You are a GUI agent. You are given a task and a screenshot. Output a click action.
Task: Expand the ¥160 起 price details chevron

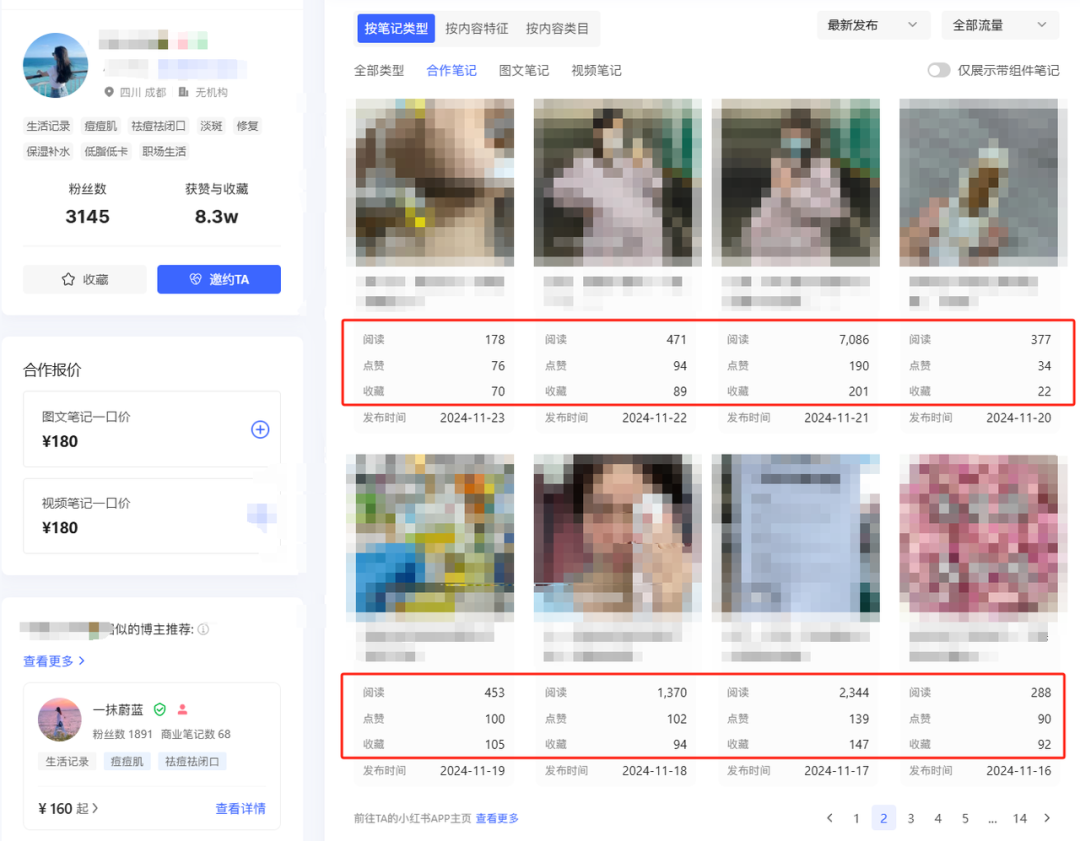96,808
